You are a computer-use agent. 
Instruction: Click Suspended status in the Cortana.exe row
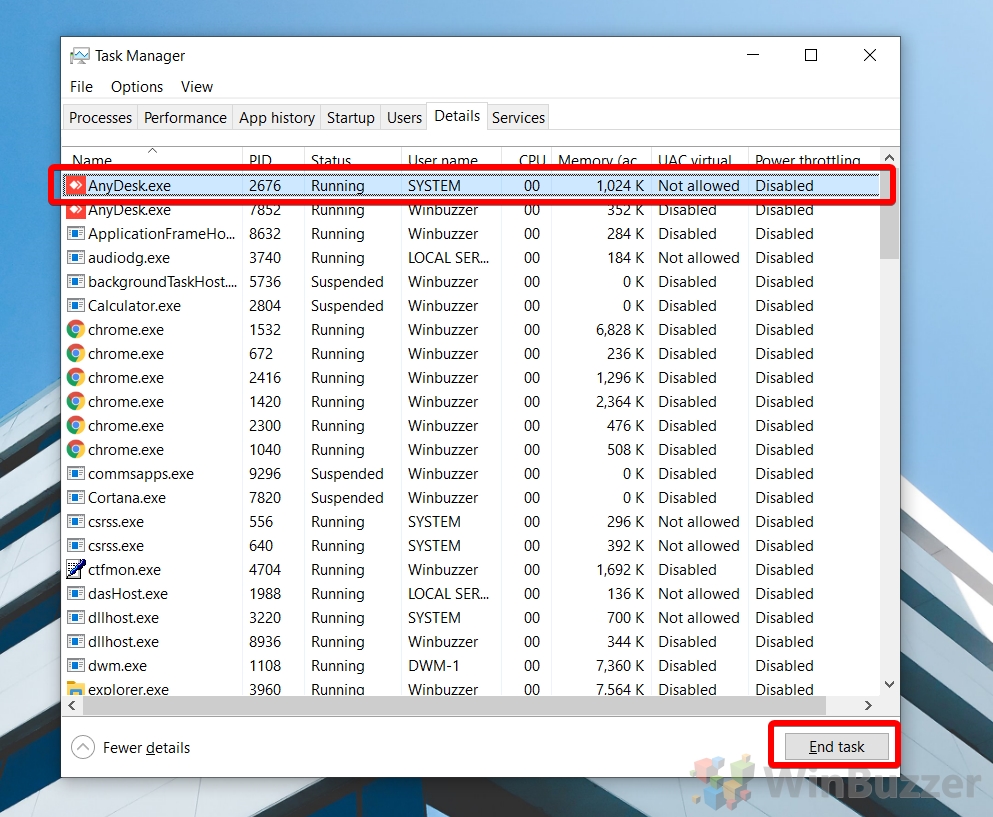click(347, 498)
